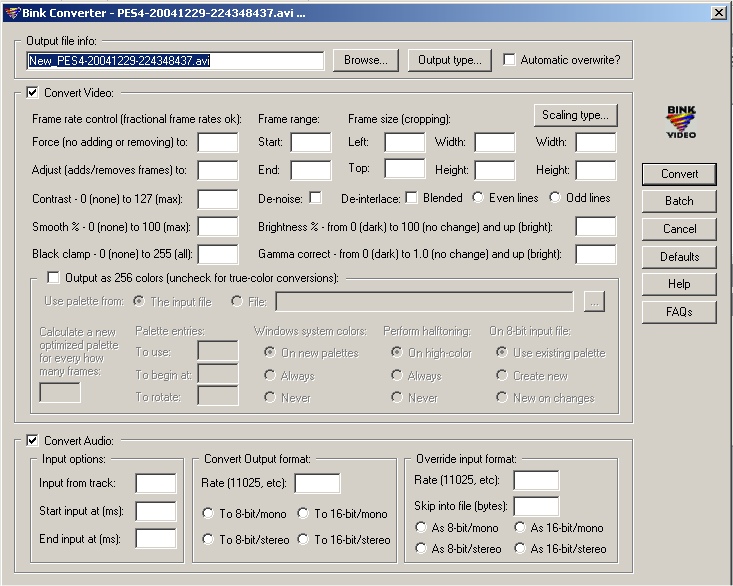Click the End input at (ms) field
Viewport: 733px width, 586px height.
[x=156, y=538]
